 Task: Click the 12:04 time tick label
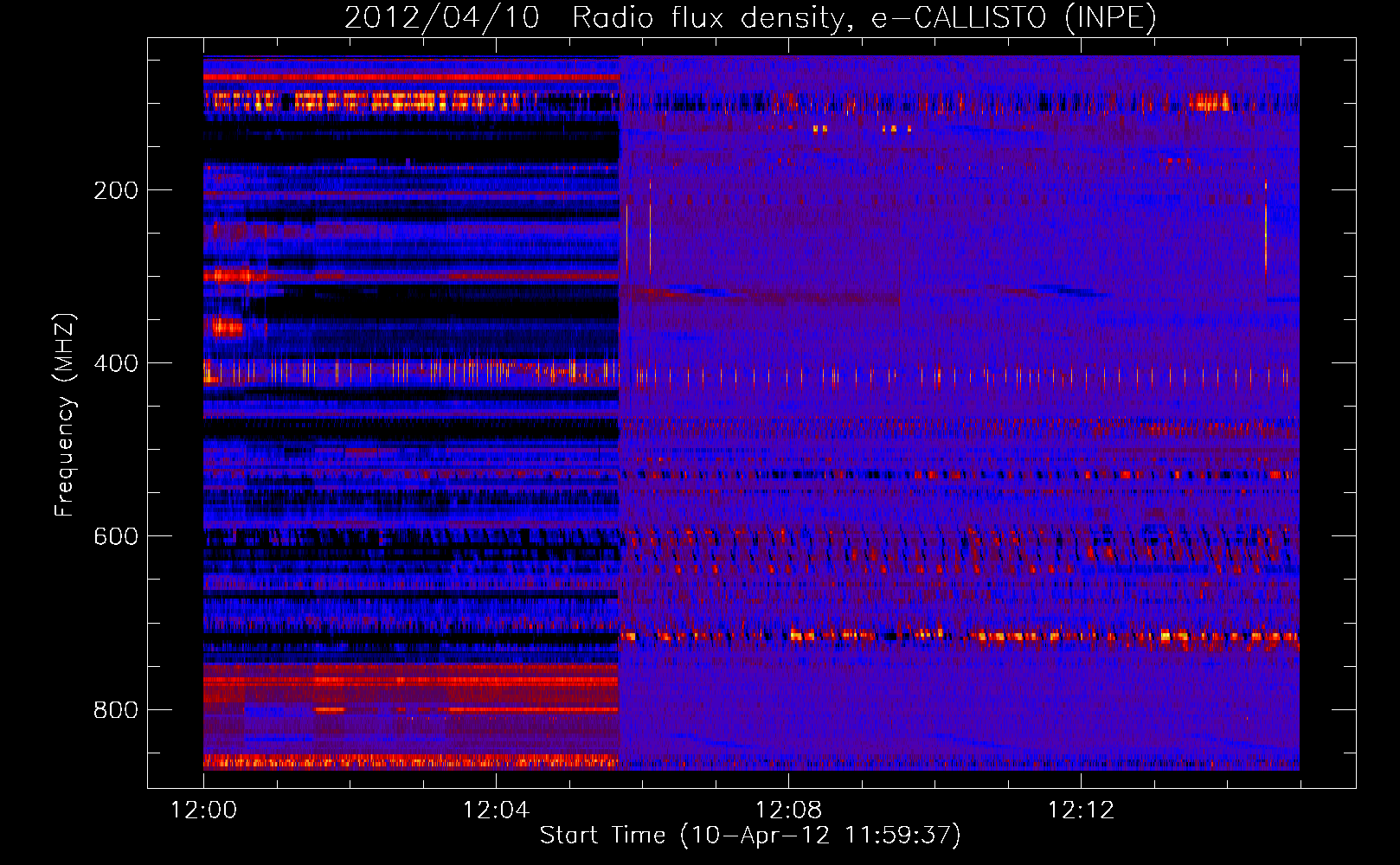pyautogui.click(x=496, y=811)
